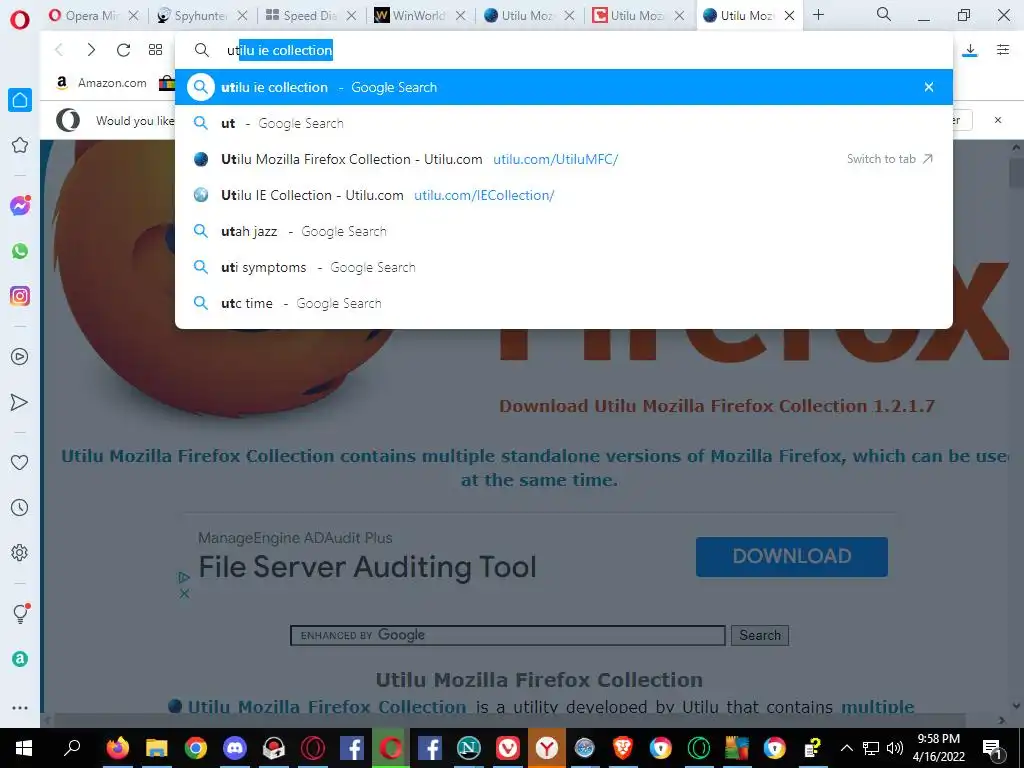Select 'utilu ie collection' Google Search suggestion
The height and width of the screenshot is (768, 1024).
point(564,87)
